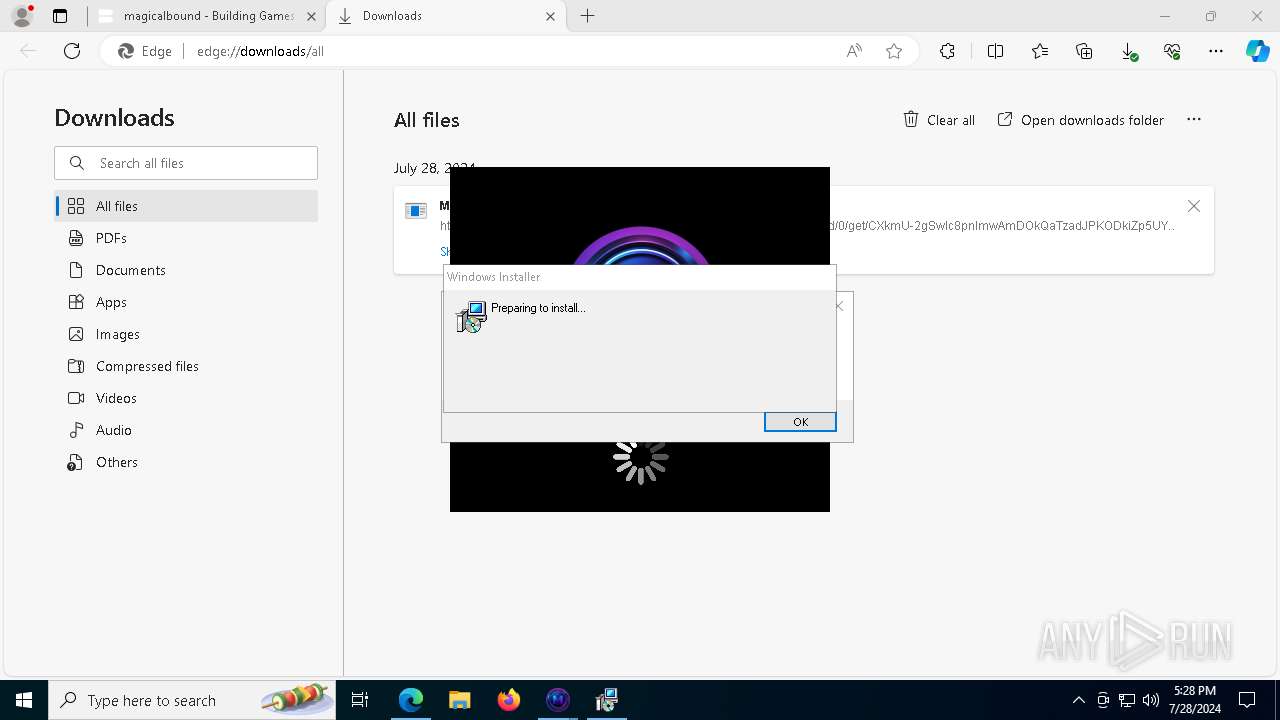This screenshot has height=720, width=1280.
Task: Open Task View on taskbar
Action: pyautogui.click(x=360, y=700)
